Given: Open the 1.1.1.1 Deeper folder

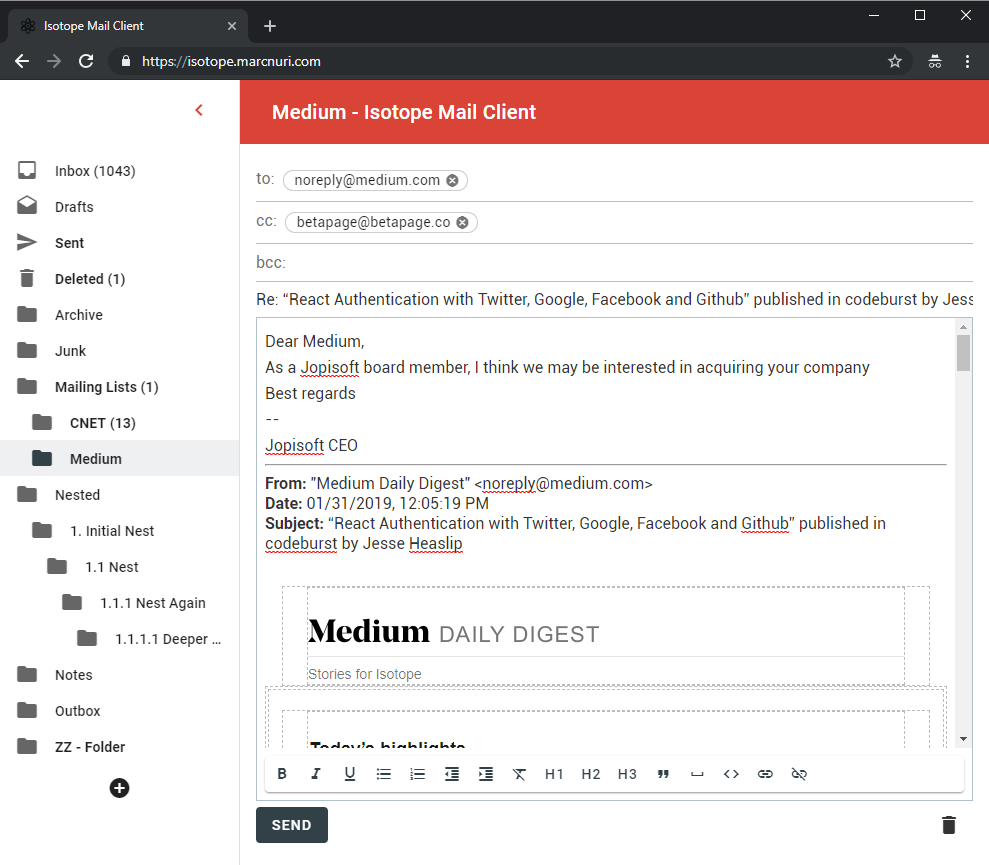Looking at the screenshot, I should point(119,638).
